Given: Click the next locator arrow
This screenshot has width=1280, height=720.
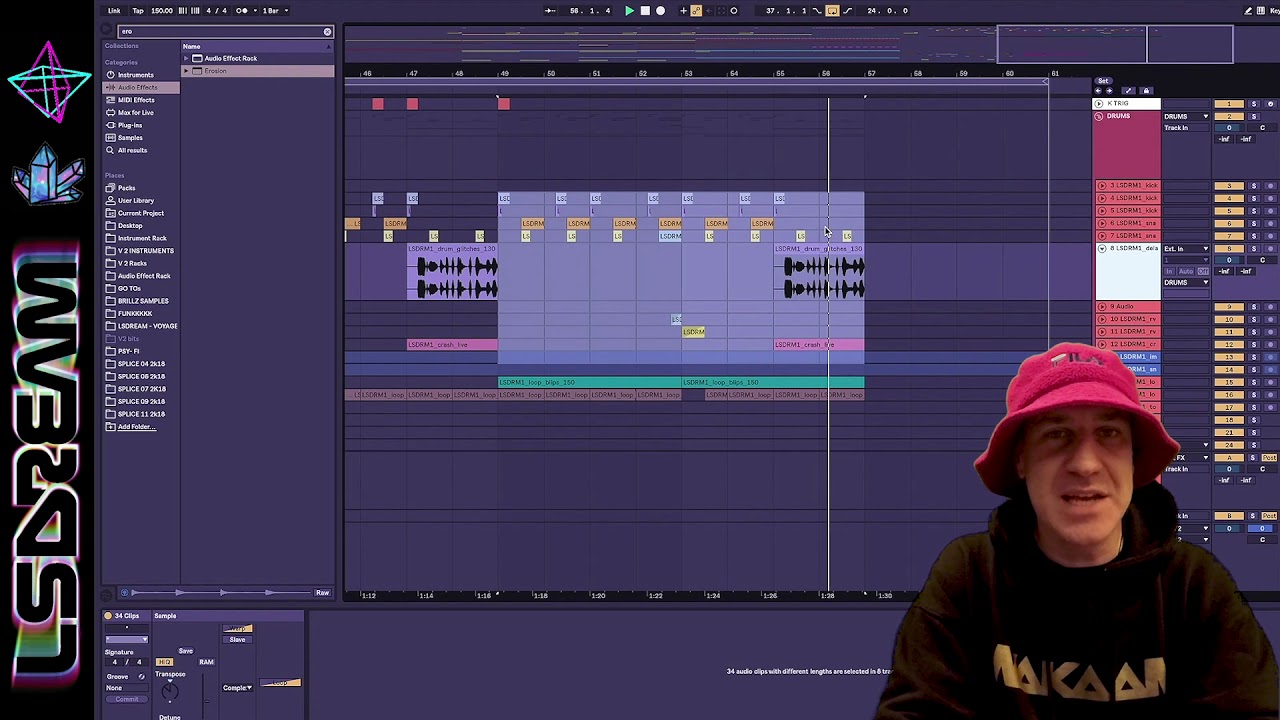Looking at the screenshot, I should click(1110, 91).
